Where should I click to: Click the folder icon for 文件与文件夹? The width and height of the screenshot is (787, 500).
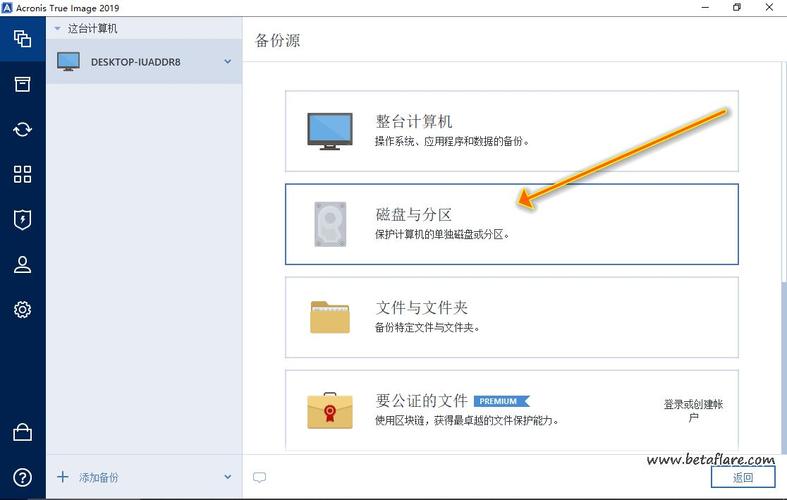click(x=330, y=317)
